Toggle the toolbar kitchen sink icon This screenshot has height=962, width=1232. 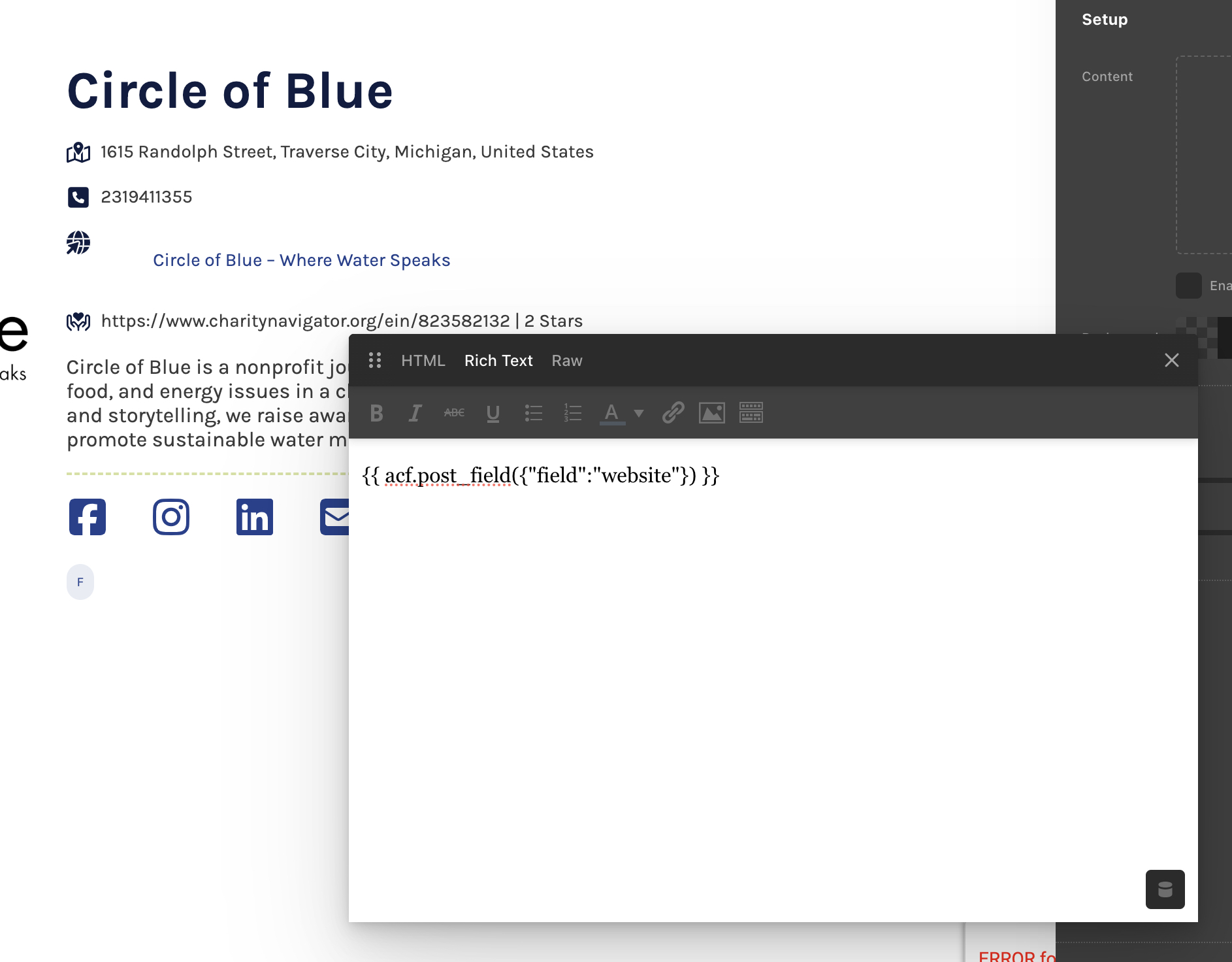751,413
